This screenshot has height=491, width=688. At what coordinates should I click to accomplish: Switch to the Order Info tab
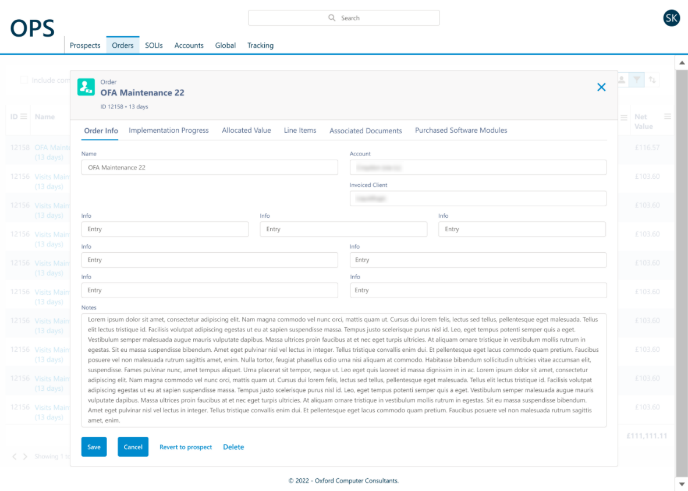pyautogui.click(x=101, y=131)
